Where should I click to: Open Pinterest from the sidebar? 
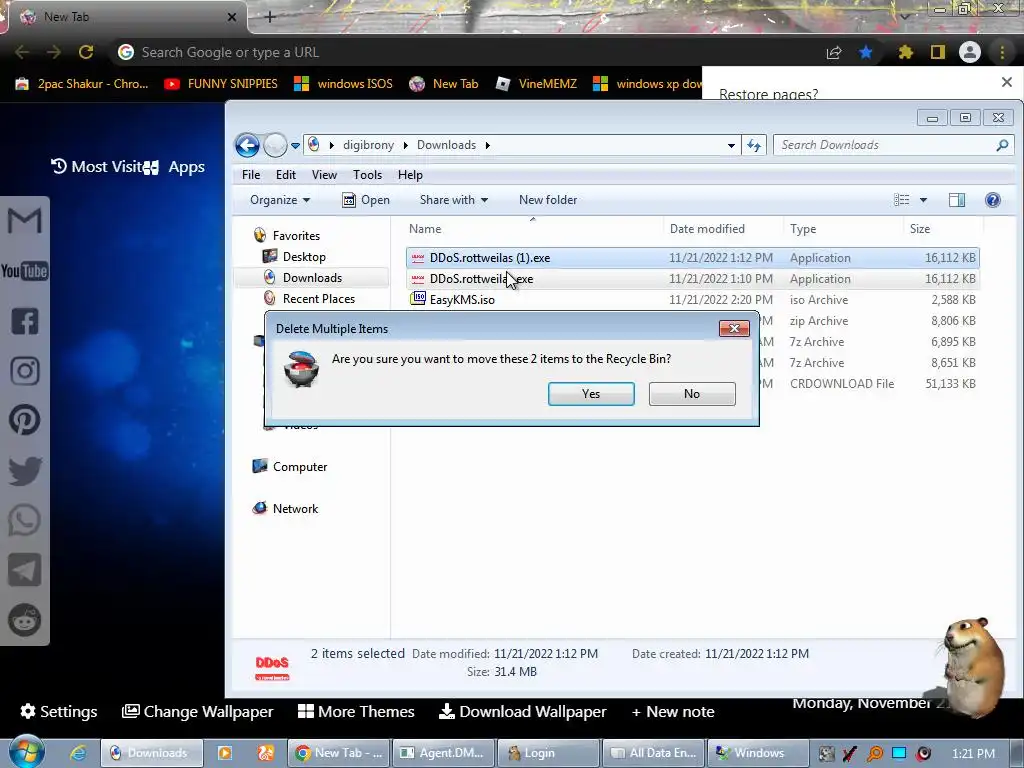coord(24,420)
